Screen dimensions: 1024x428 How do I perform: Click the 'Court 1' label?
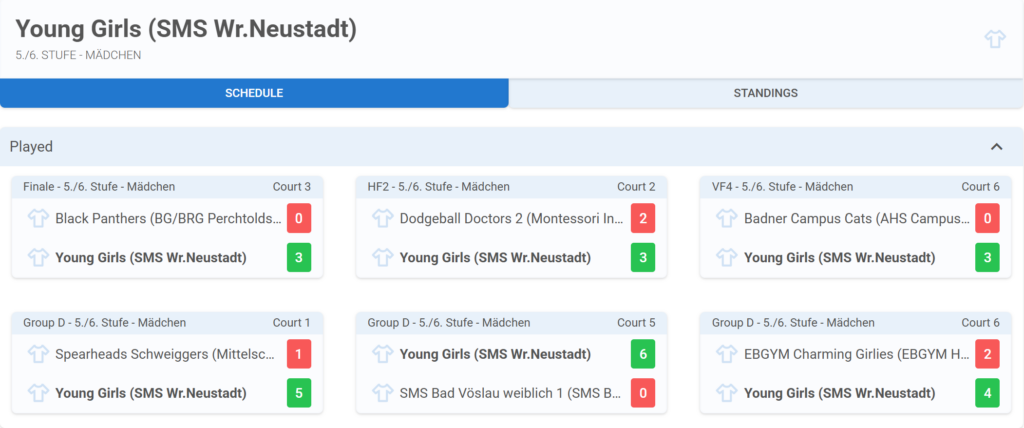292,323
